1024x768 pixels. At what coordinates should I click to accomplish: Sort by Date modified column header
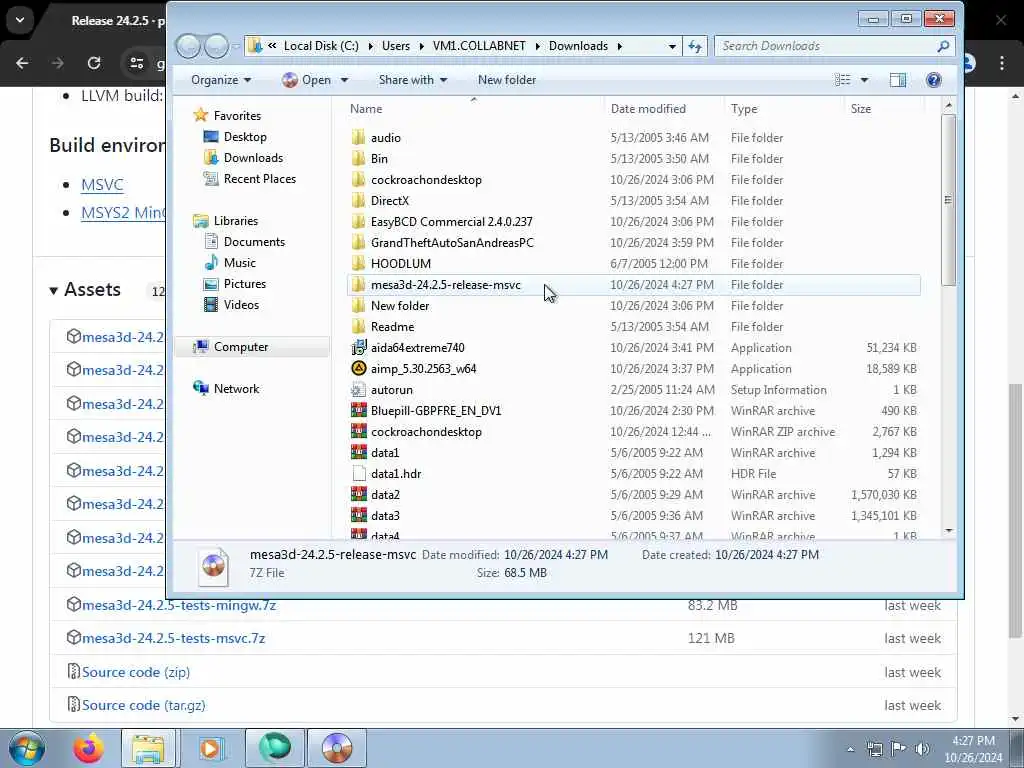pyautogui.click(x=664, y=108)
